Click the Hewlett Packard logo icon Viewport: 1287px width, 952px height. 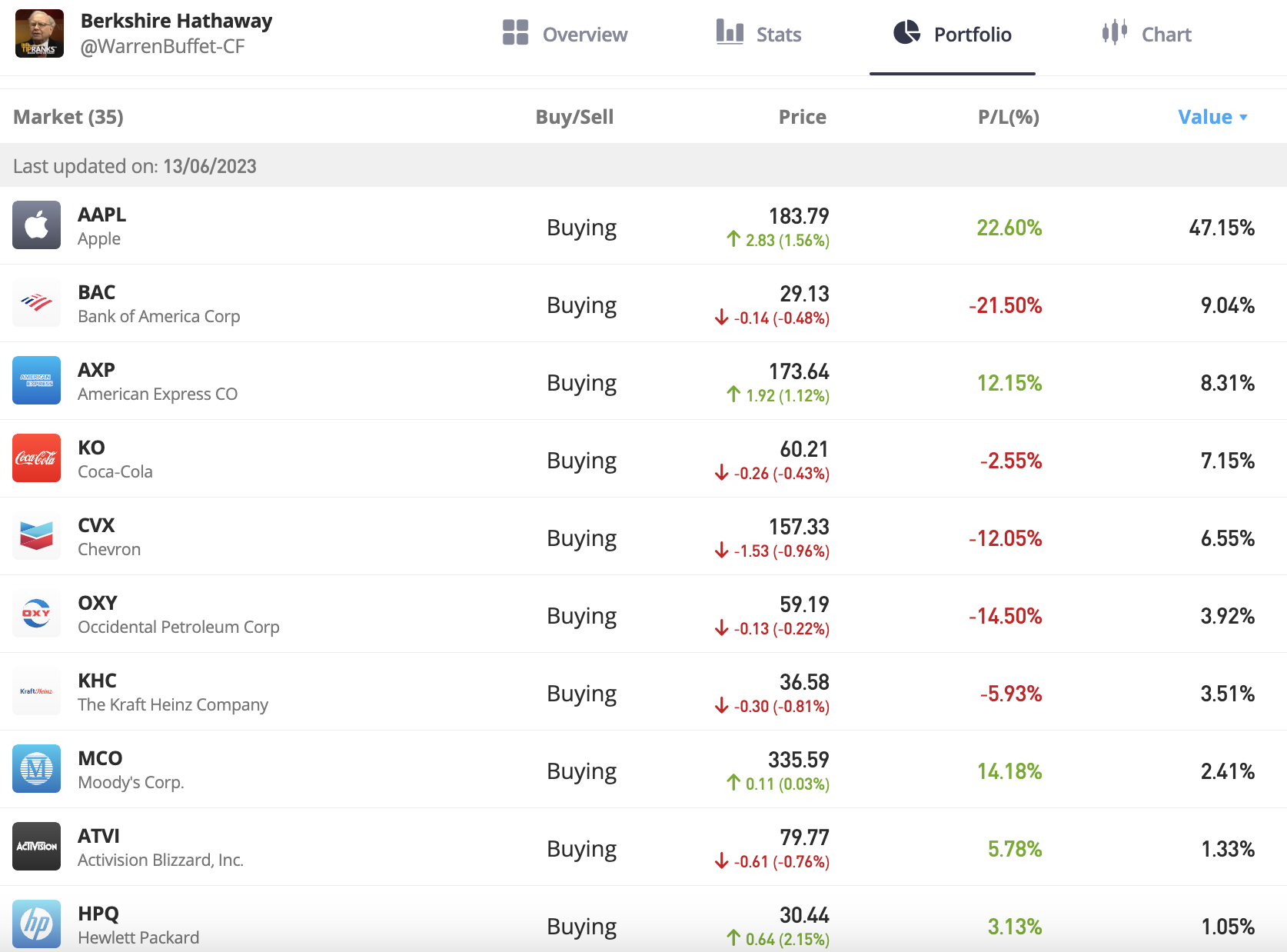36,924
